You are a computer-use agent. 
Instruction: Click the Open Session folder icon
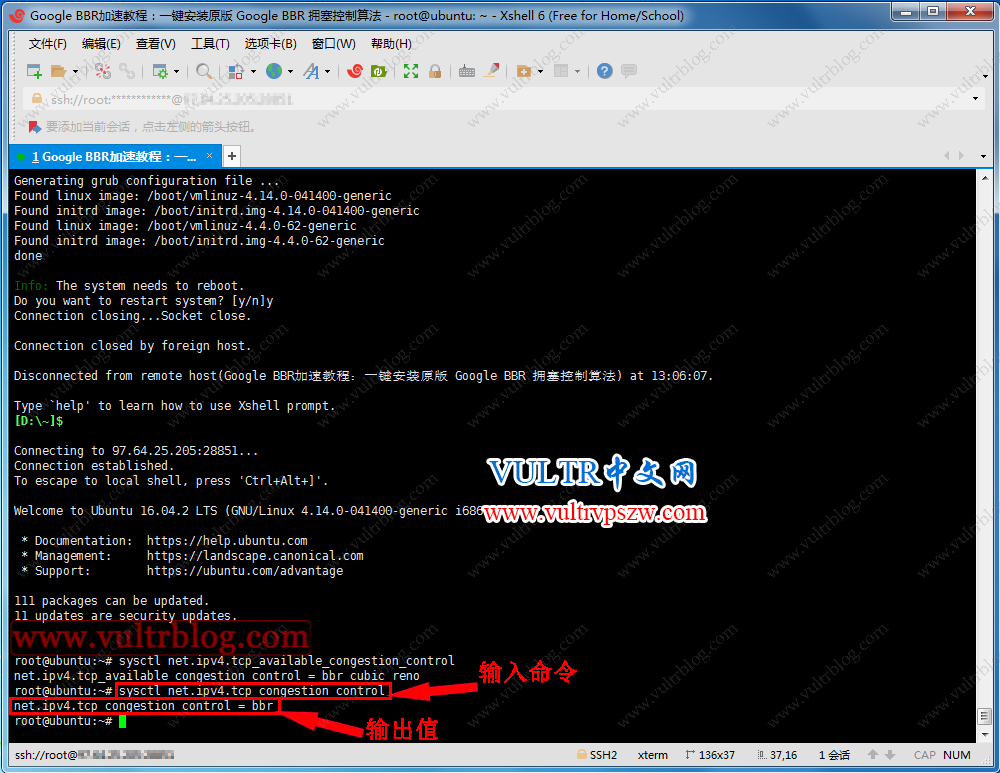[x=59, y=71]
